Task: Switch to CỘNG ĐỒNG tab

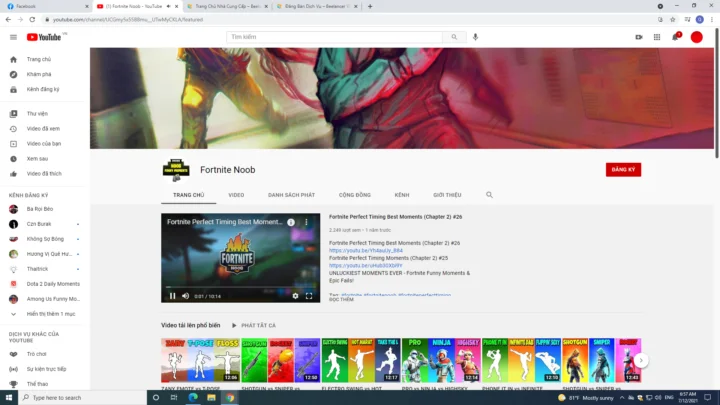Action: point(355,195)
